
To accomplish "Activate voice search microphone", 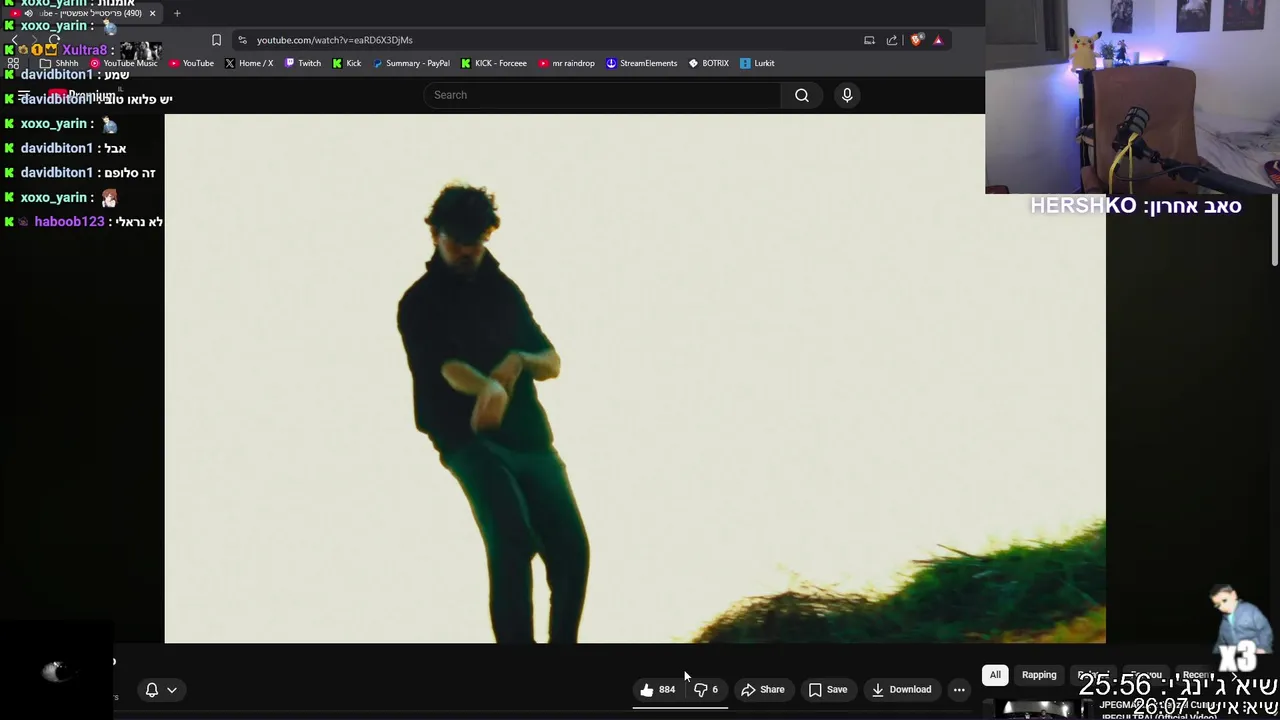I will (x=847, y=95).
